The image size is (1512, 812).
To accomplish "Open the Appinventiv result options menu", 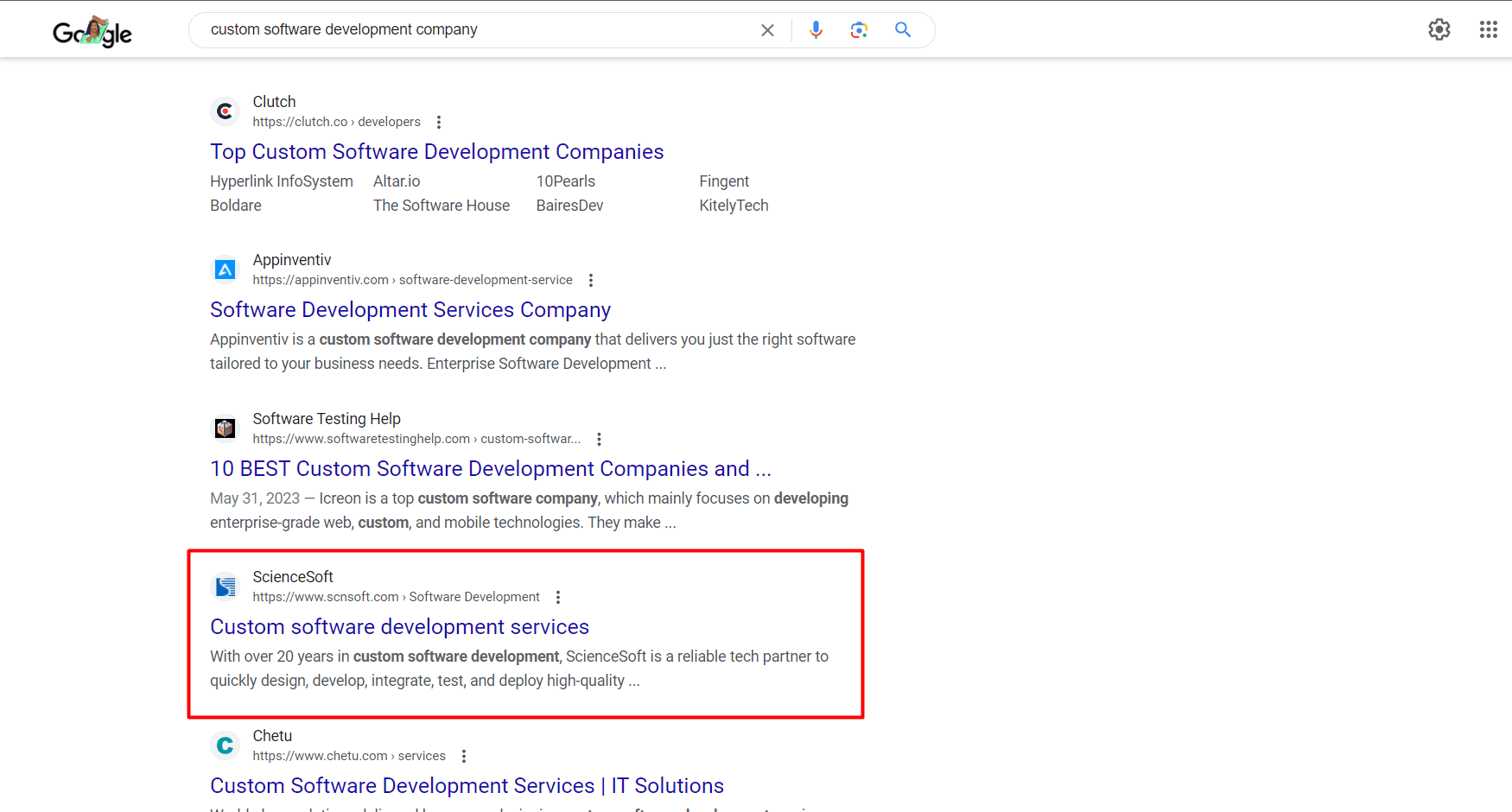I will 591,280.
